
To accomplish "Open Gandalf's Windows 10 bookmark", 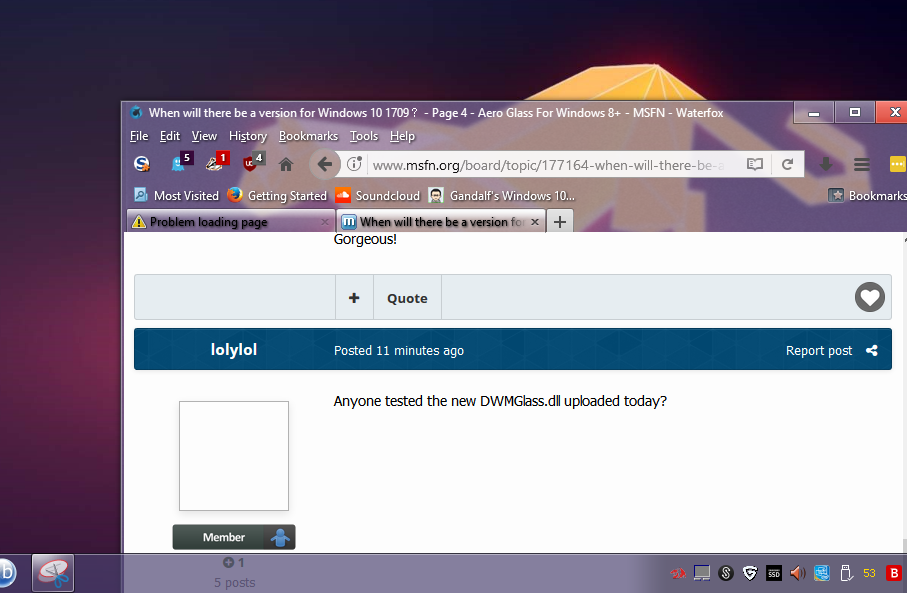I will point(502,196).
